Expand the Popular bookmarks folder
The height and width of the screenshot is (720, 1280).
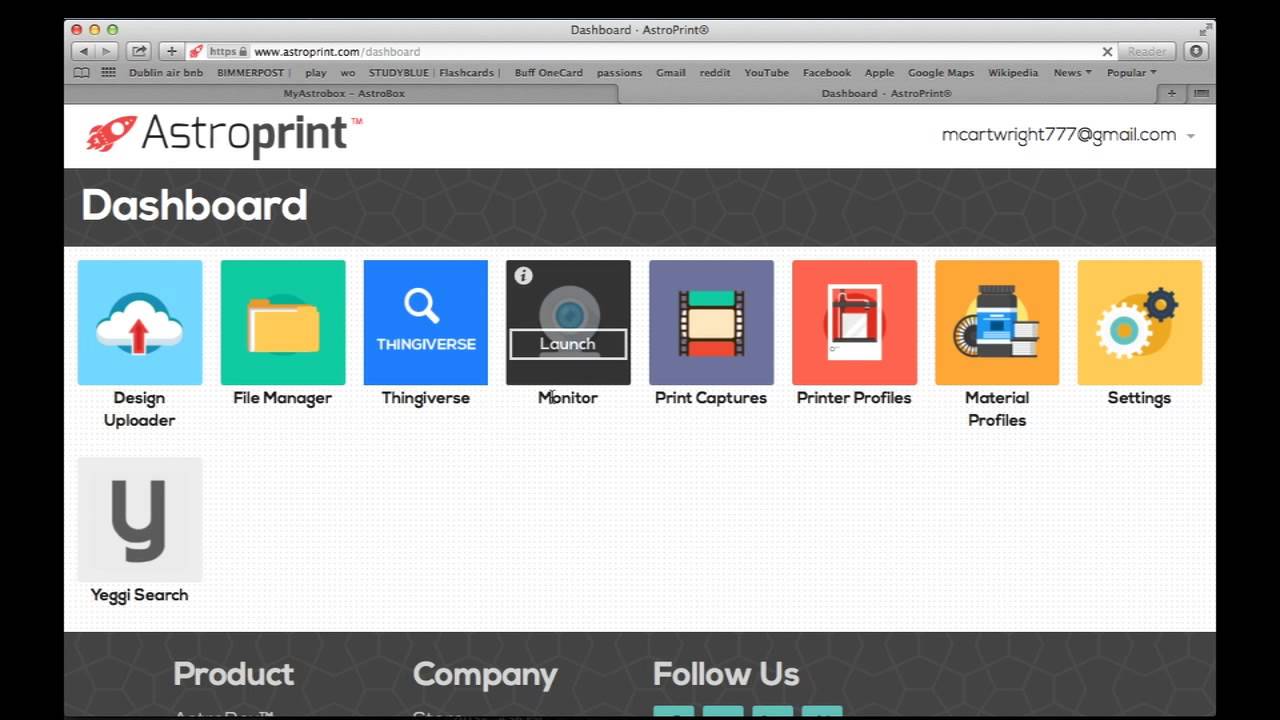(1131, 73)
